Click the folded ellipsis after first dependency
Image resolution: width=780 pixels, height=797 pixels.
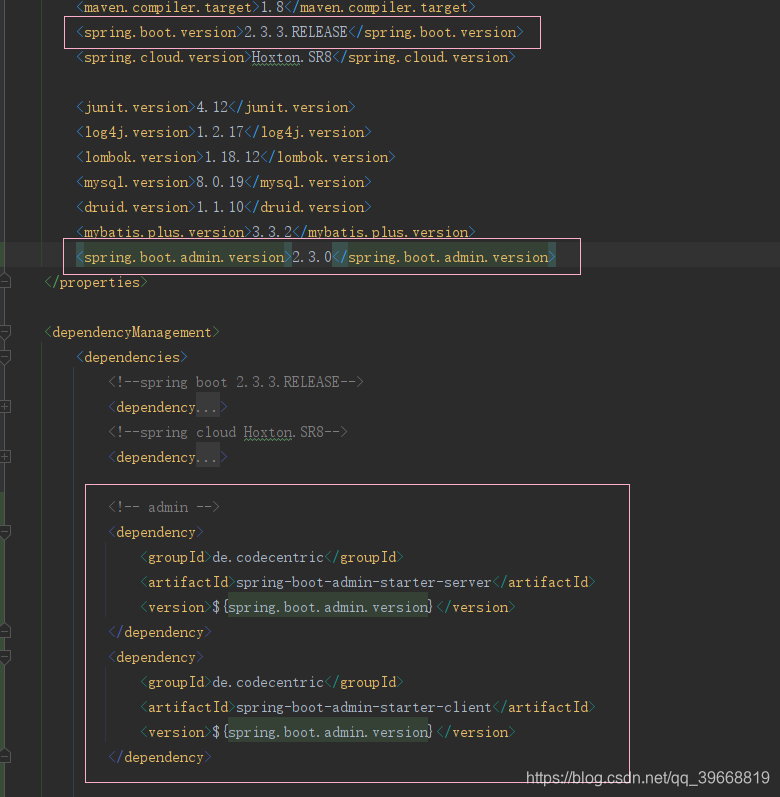point(208,407)
